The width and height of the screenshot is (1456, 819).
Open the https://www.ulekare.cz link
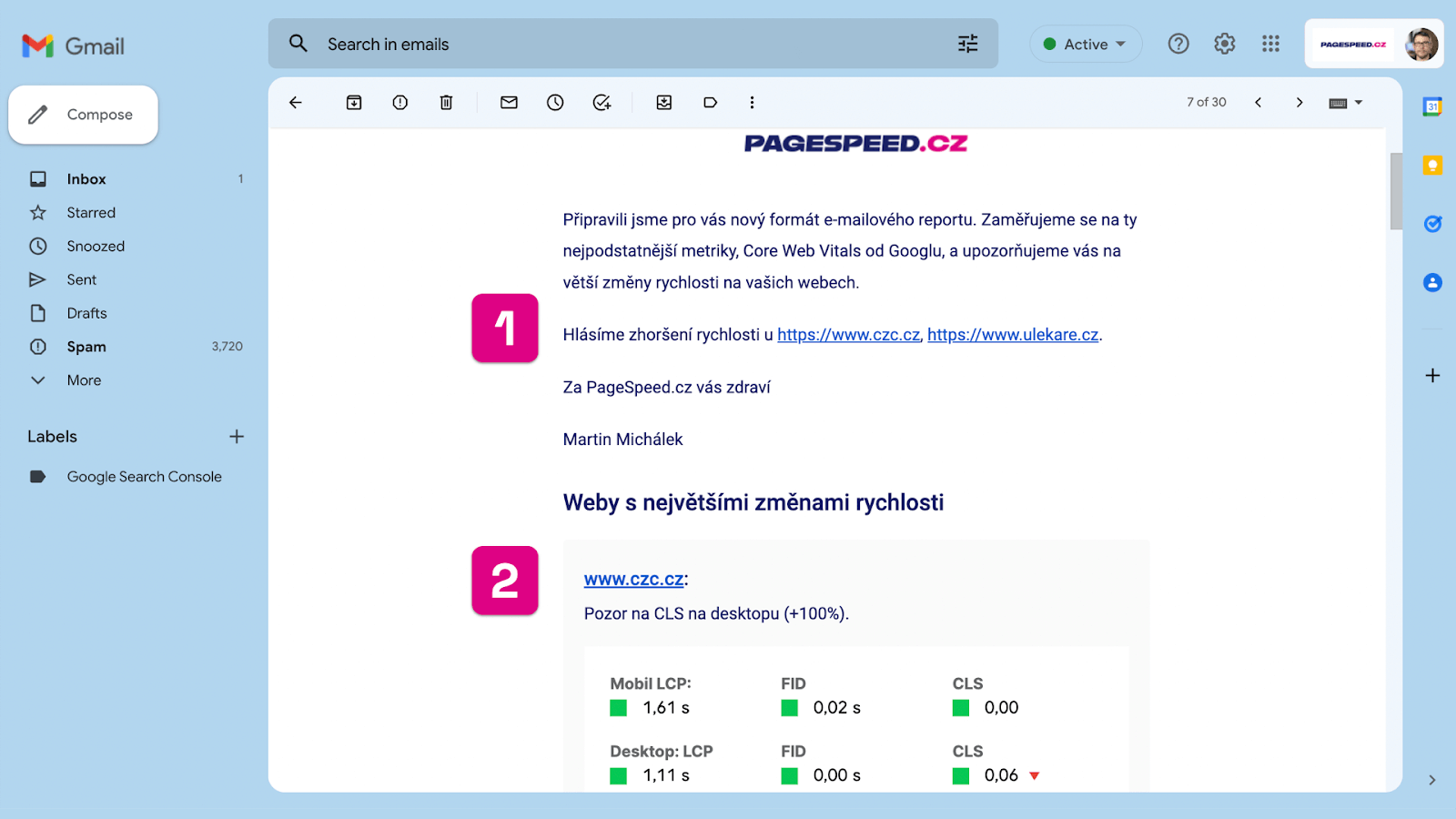pyautogui.click(x=1013, y=335)
